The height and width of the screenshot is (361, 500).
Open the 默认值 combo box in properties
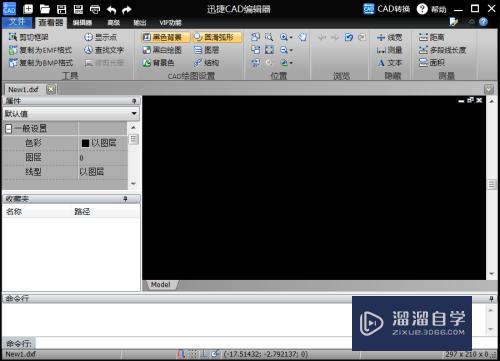click(x=71, y=114)
